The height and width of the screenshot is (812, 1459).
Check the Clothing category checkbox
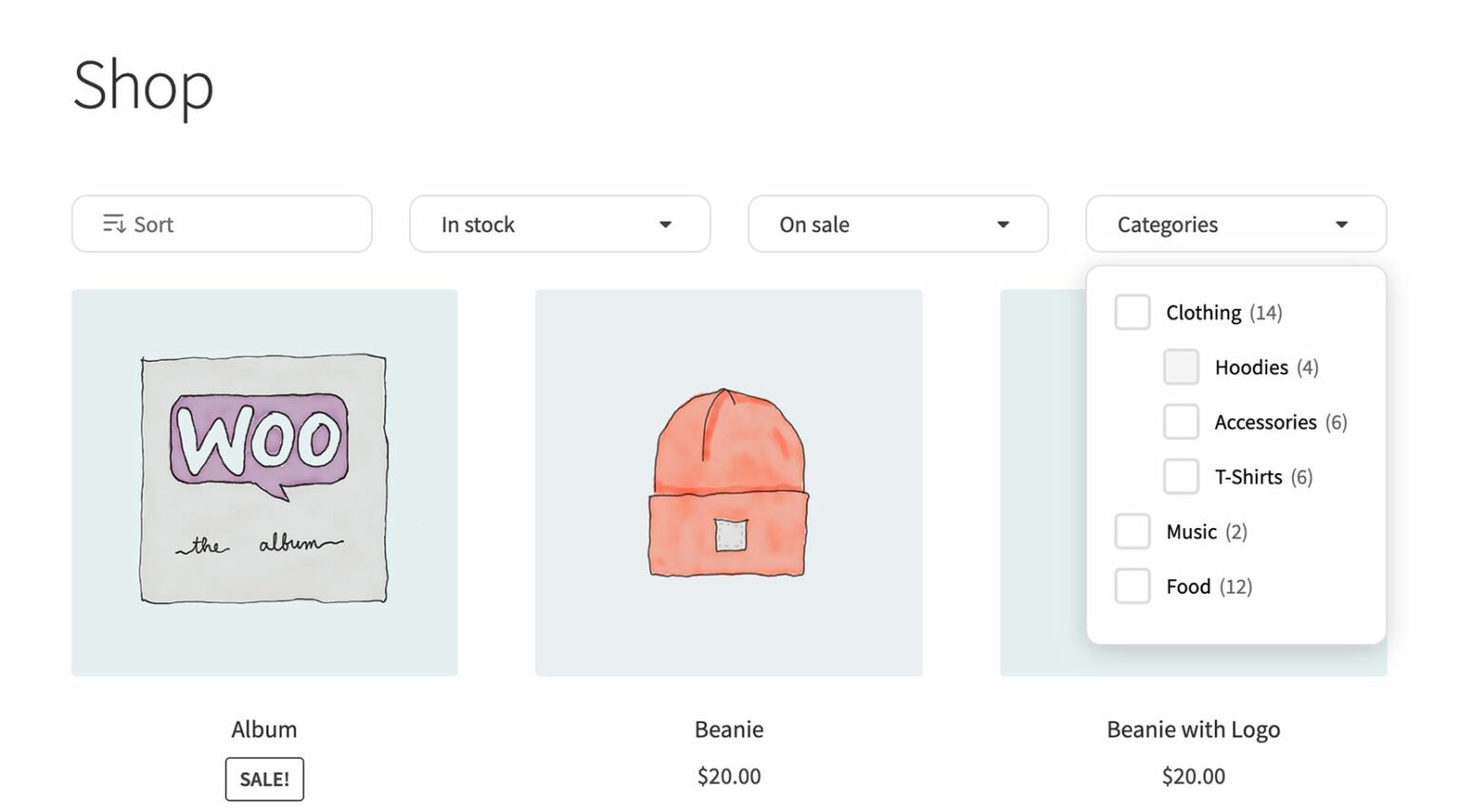(x=1132, y=312)
